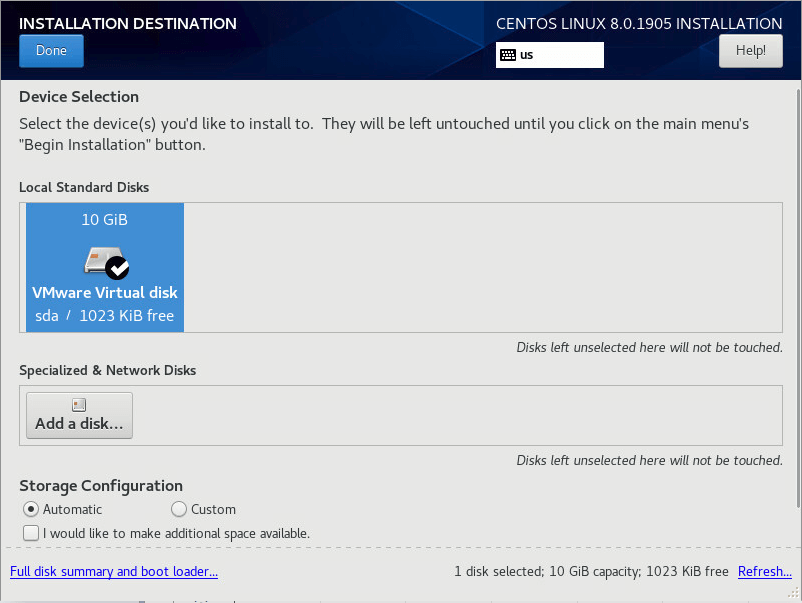Click the empty Local Standard Disks area
Viewport: 802px width, 603px height.
[x=480, y=267]
